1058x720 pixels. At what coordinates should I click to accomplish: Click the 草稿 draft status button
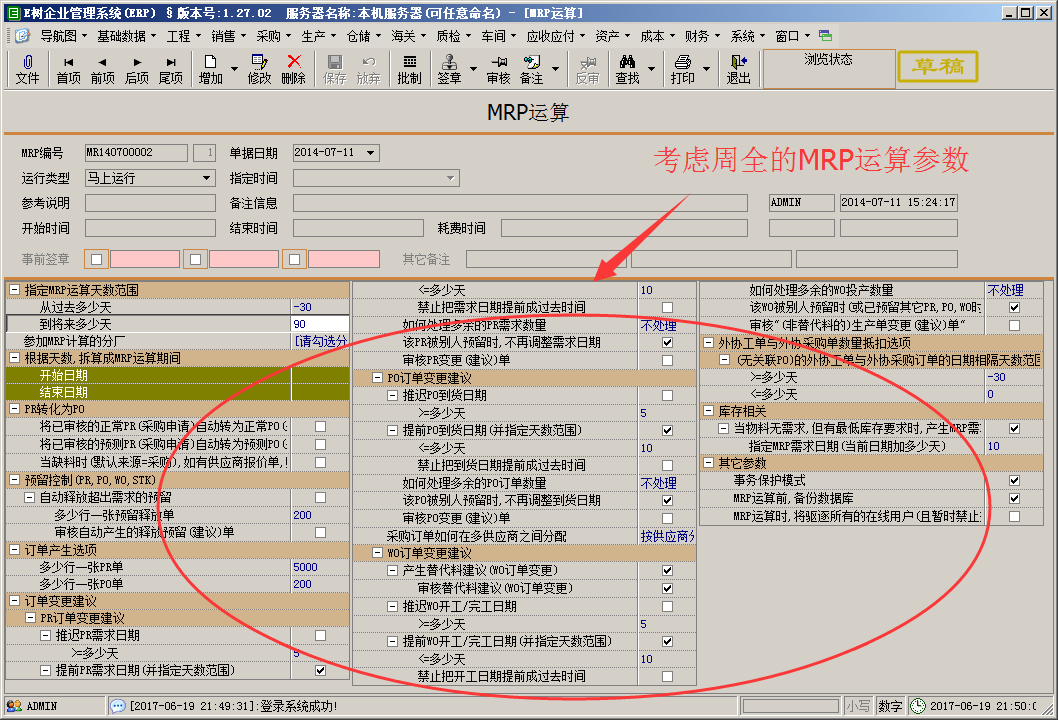point(938,66)
